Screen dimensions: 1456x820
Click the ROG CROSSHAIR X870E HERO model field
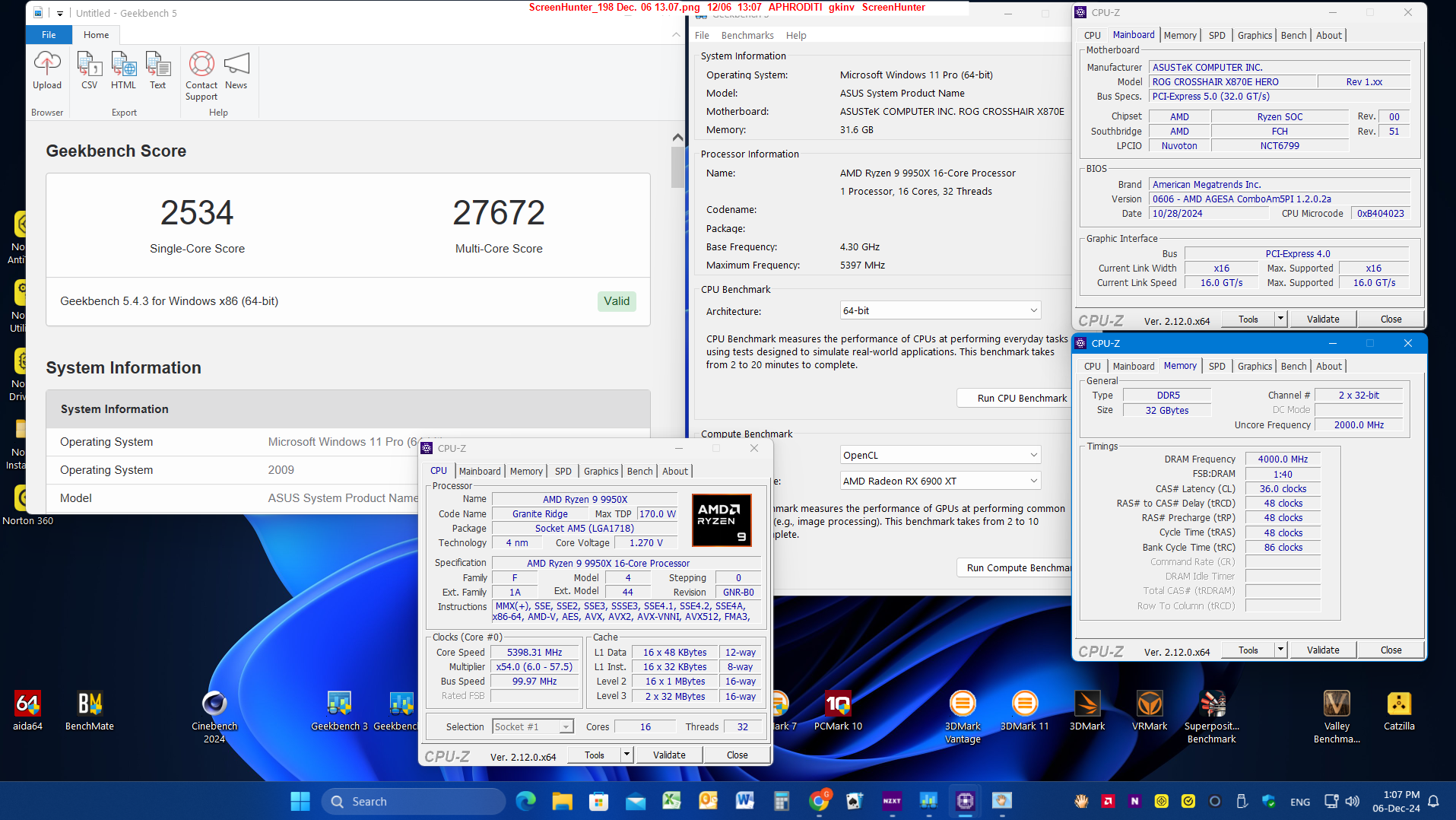(1232, 81)
